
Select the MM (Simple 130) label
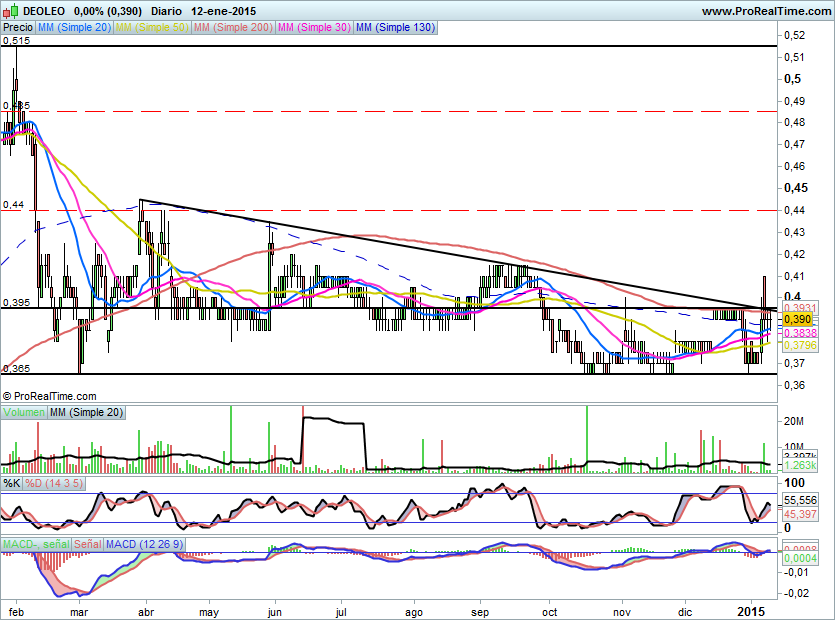(395, 27)
